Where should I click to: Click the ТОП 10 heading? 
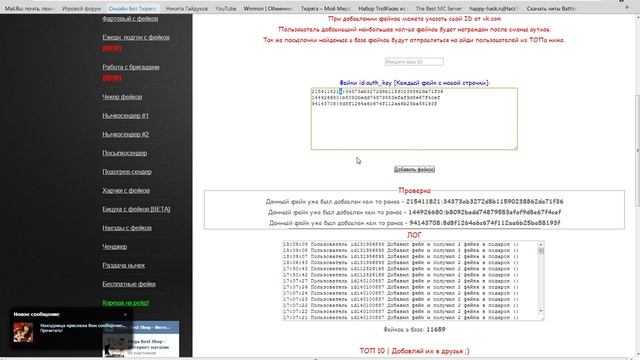pos(414,351)
